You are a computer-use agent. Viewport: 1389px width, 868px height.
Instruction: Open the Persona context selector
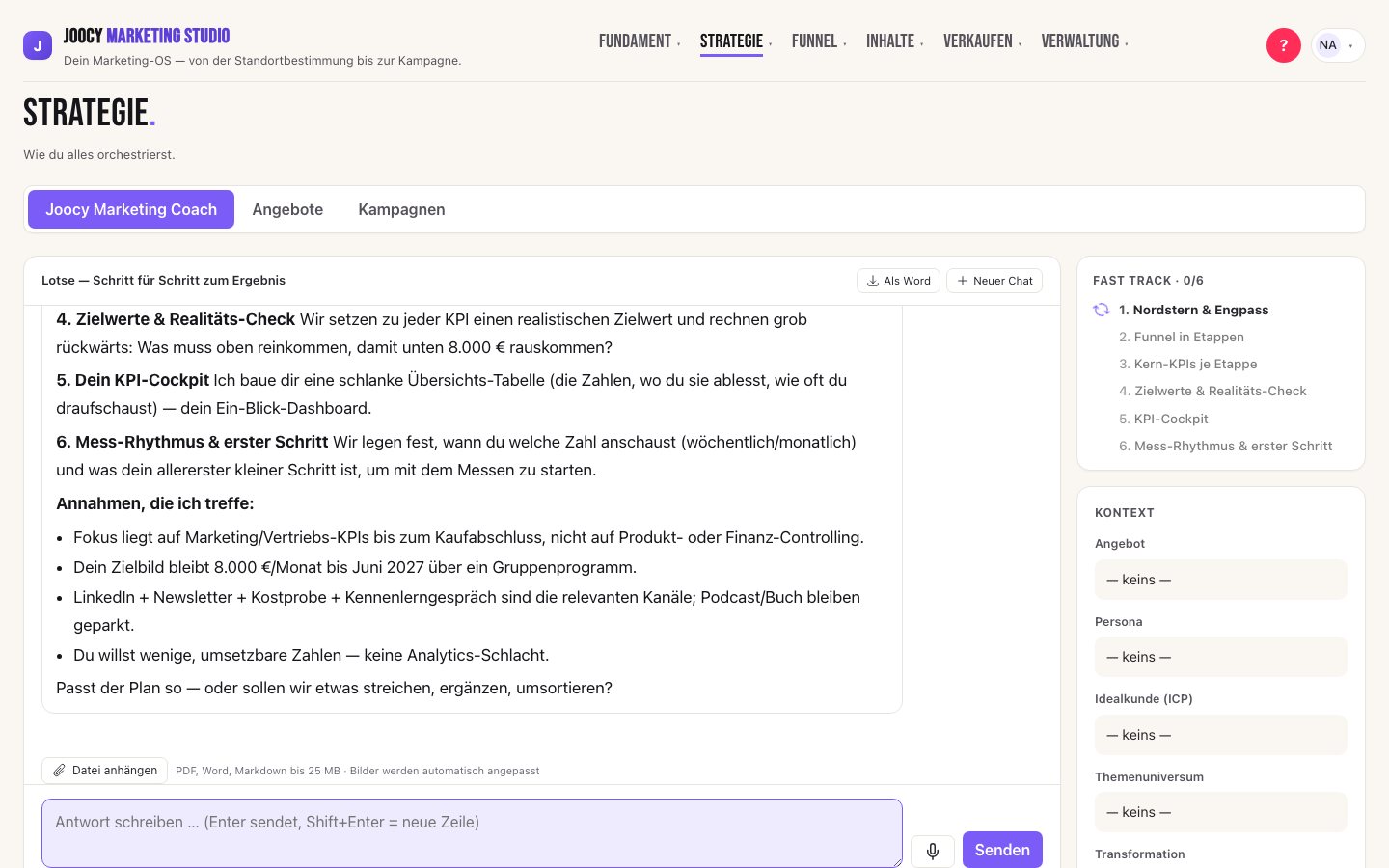coord(1220,657)
